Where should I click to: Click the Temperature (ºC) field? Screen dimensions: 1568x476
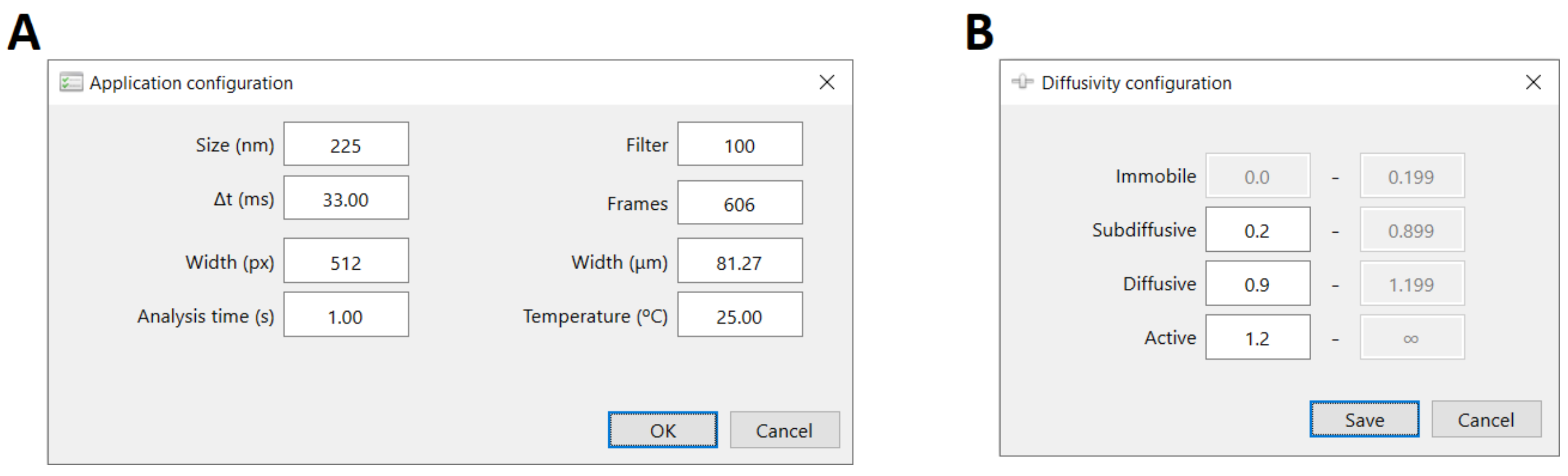[739, 316]
